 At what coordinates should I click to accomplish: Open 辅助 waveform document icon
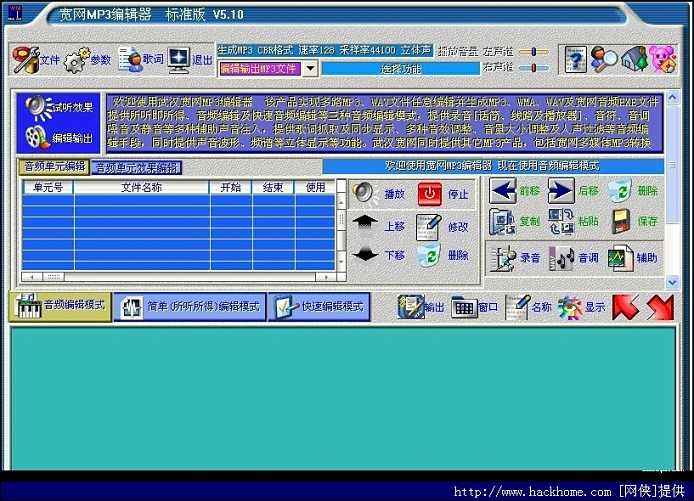(621, 258)
